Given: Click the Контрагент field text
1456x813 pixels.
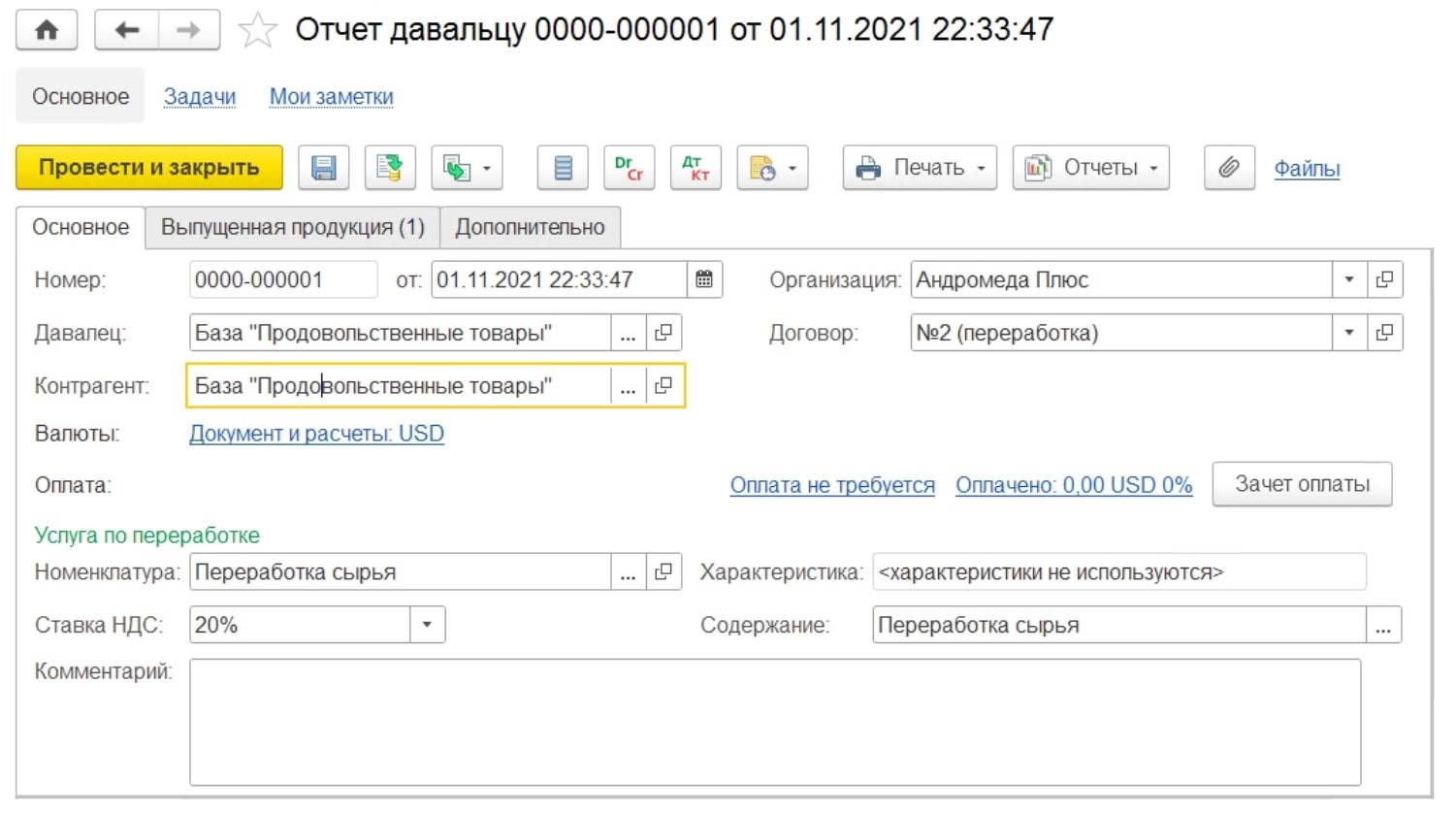Looking at the screenshot, I should tap(400, 386).
